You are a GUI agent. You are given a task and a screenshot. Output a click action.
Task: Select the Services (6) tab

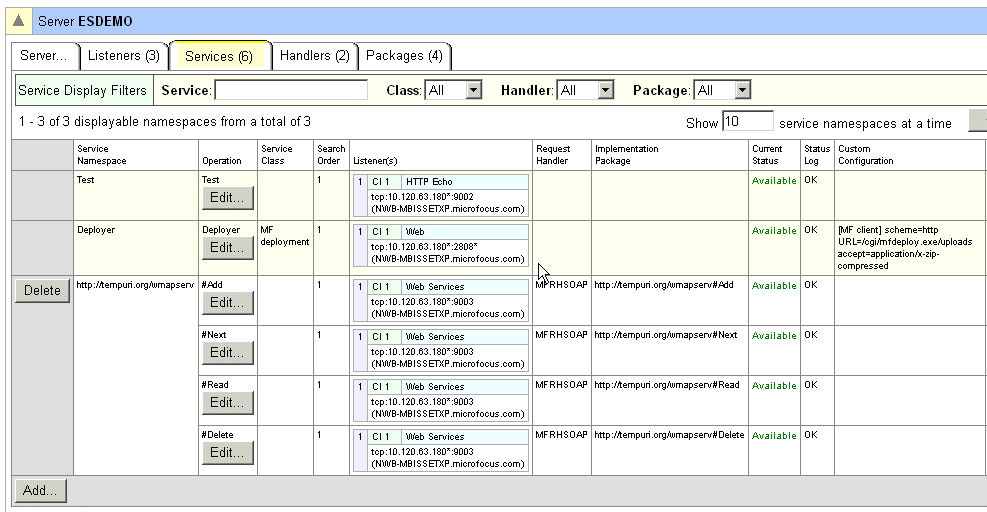(x=219, y=56)
